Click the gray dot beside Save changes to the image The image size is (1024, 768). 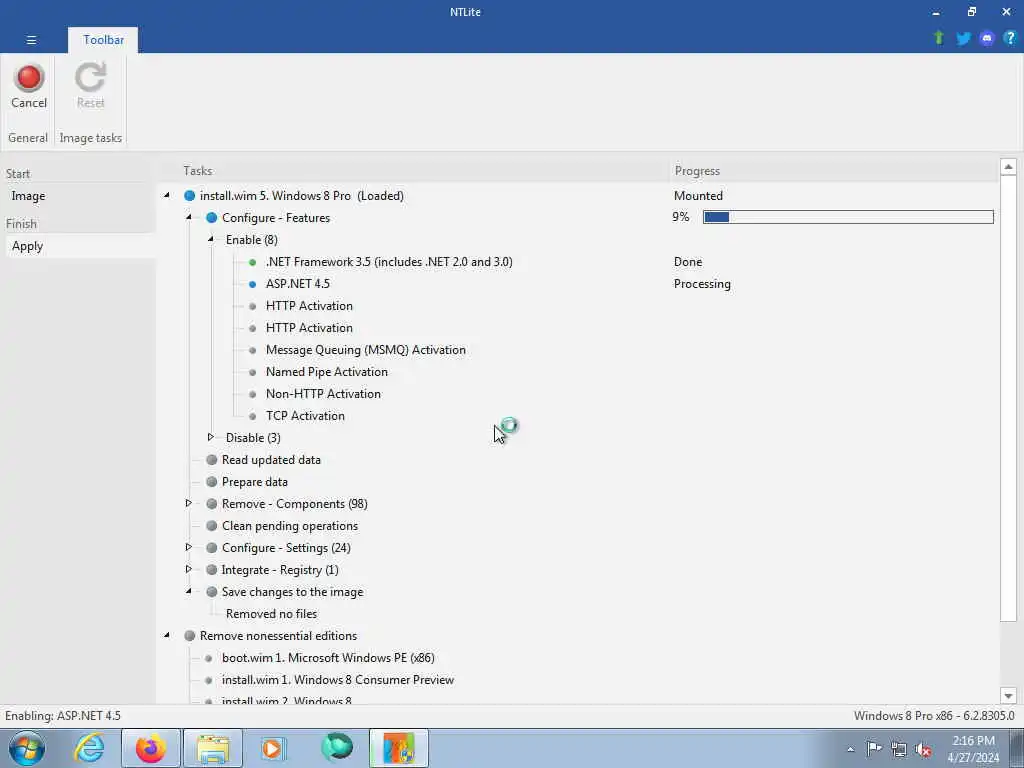[x=212, y=592]
